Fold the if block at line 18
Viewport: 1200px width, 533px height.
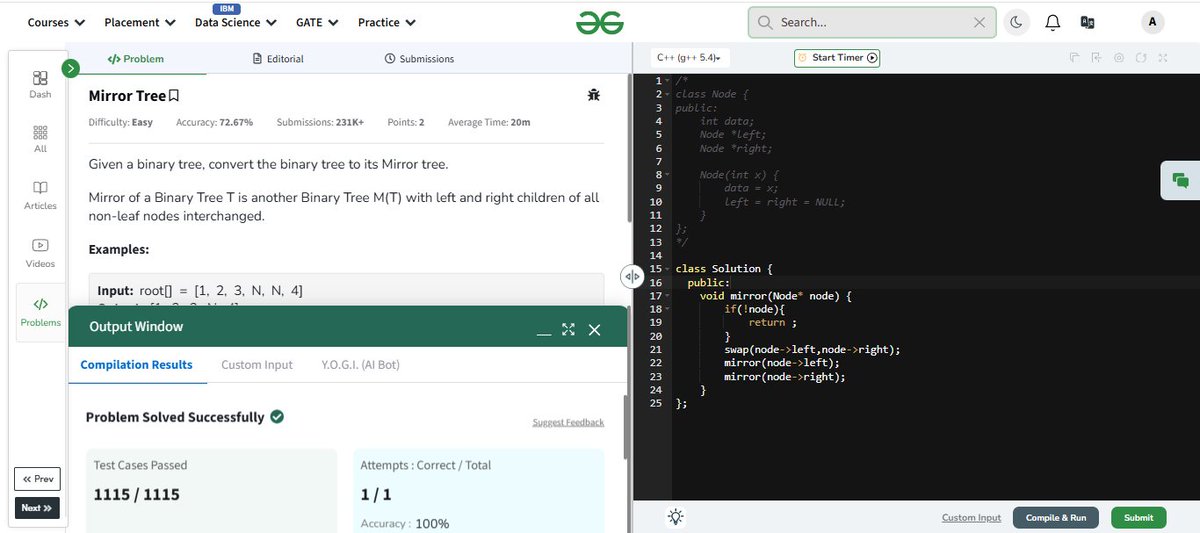[667, 310]
